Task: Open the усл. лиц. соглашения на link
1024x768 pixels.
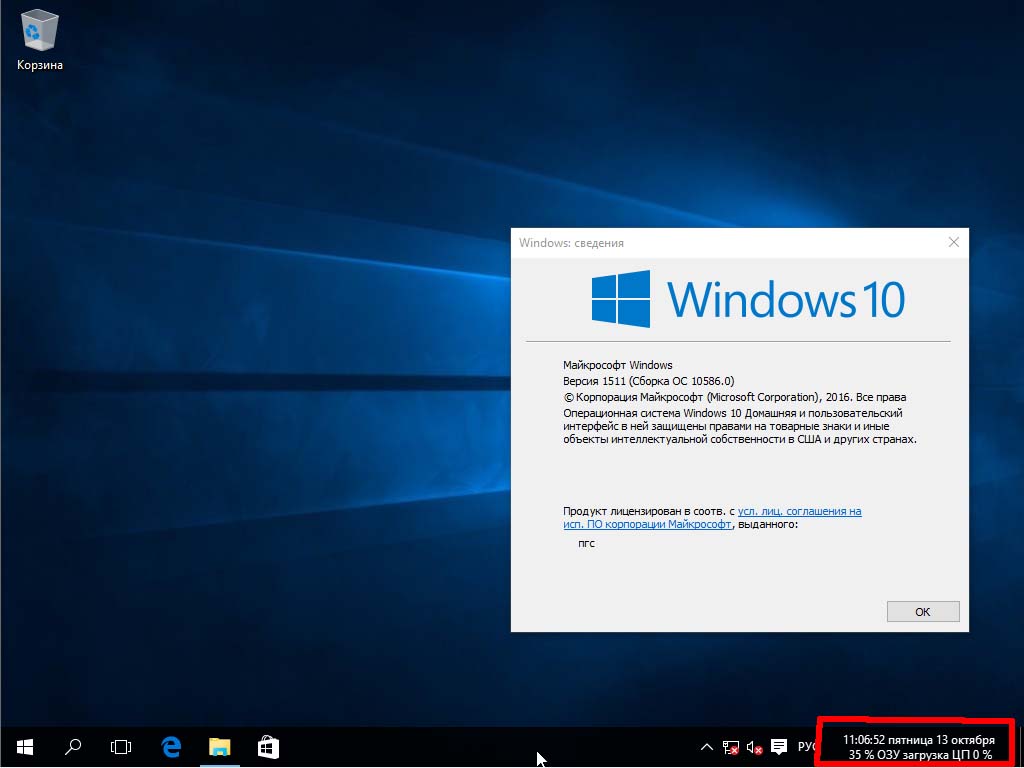Action: pyautogui.click(x=799, y=511)
